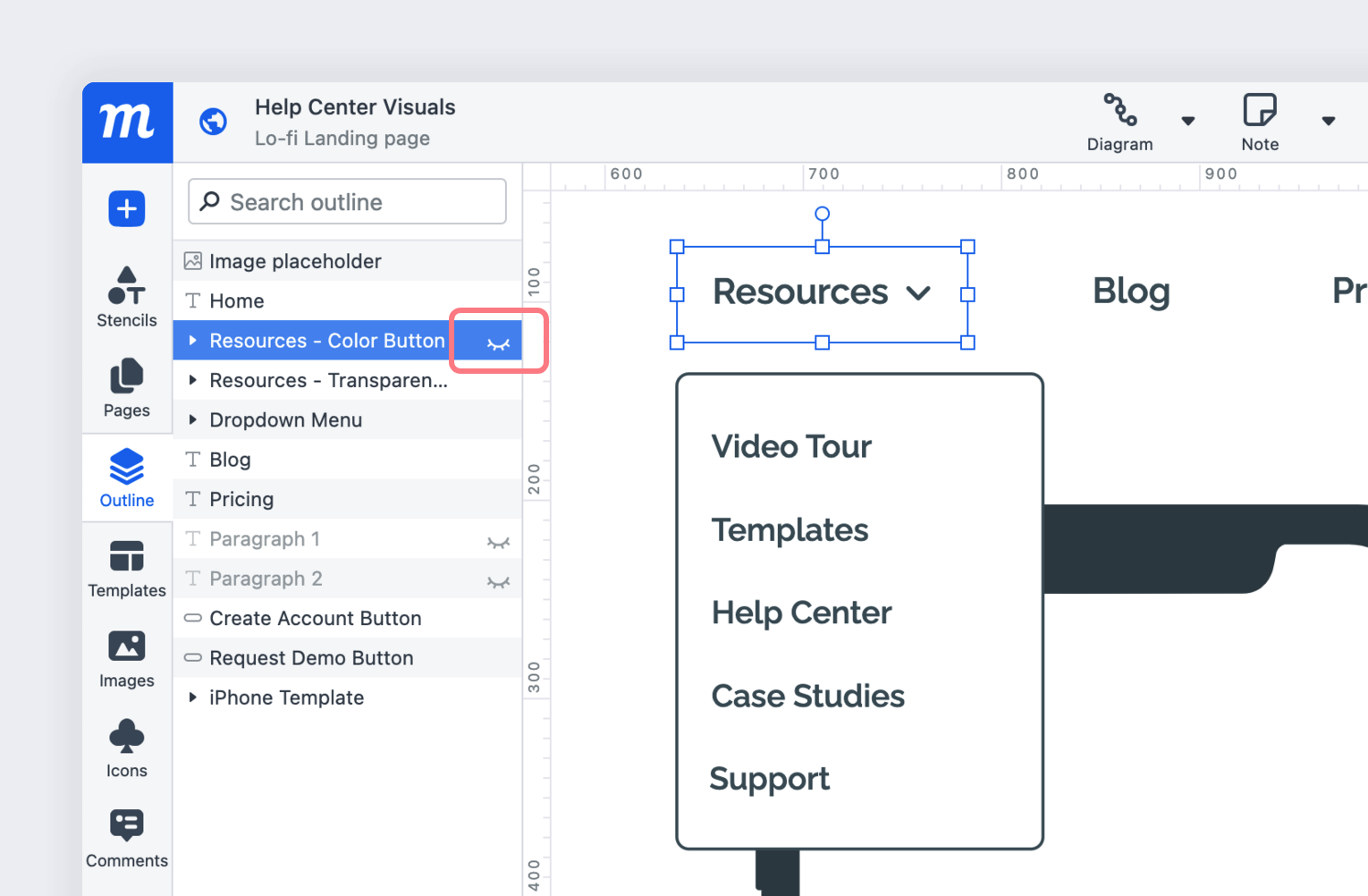
Task: Click the blue plus add button
Action: pos(127,209)
